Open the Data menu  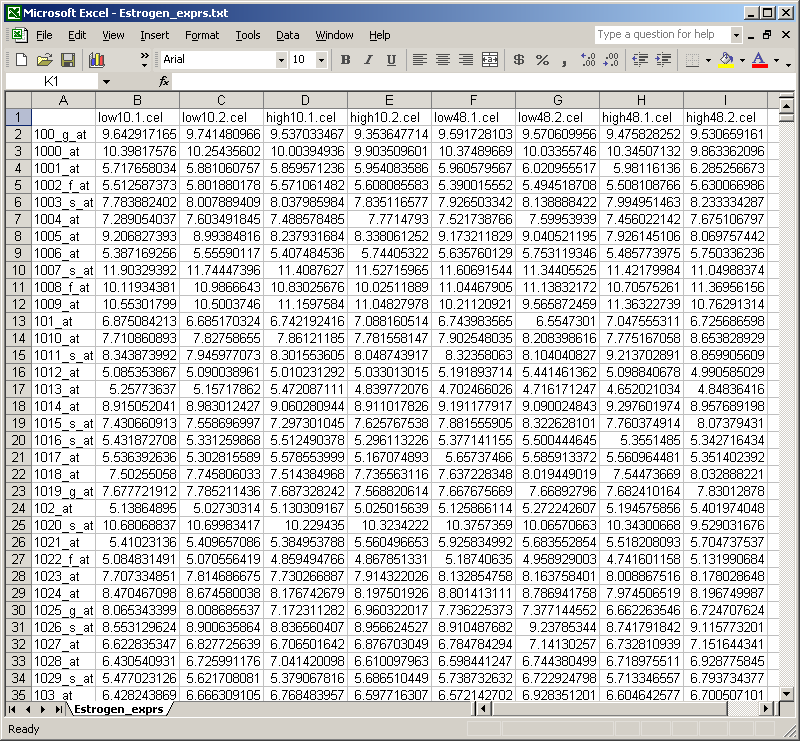point(288,35)
